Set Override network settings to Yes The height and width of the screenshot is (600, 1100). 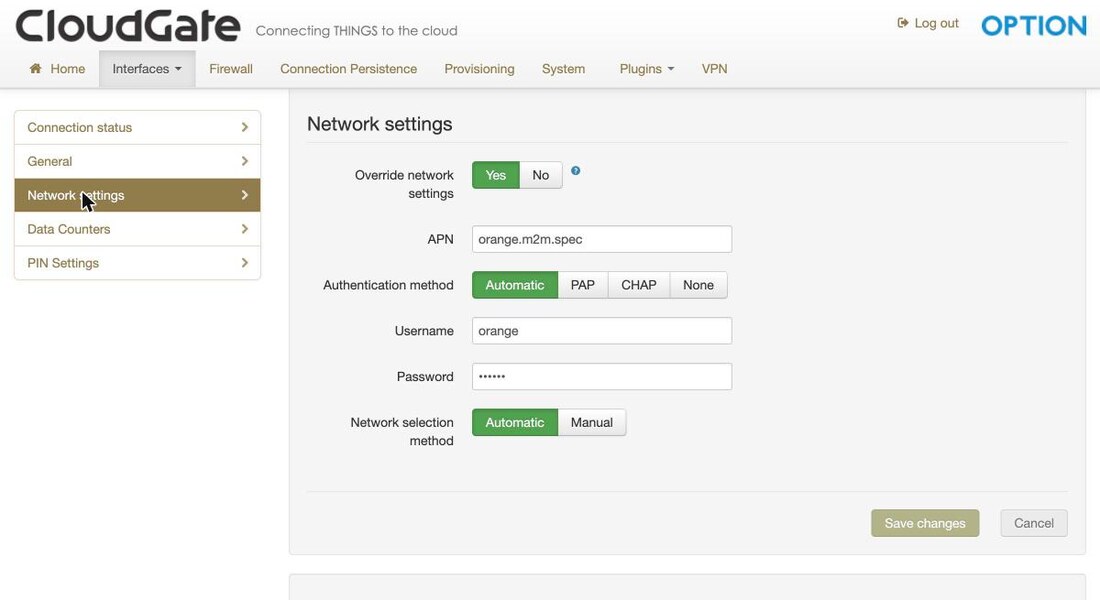495,175
